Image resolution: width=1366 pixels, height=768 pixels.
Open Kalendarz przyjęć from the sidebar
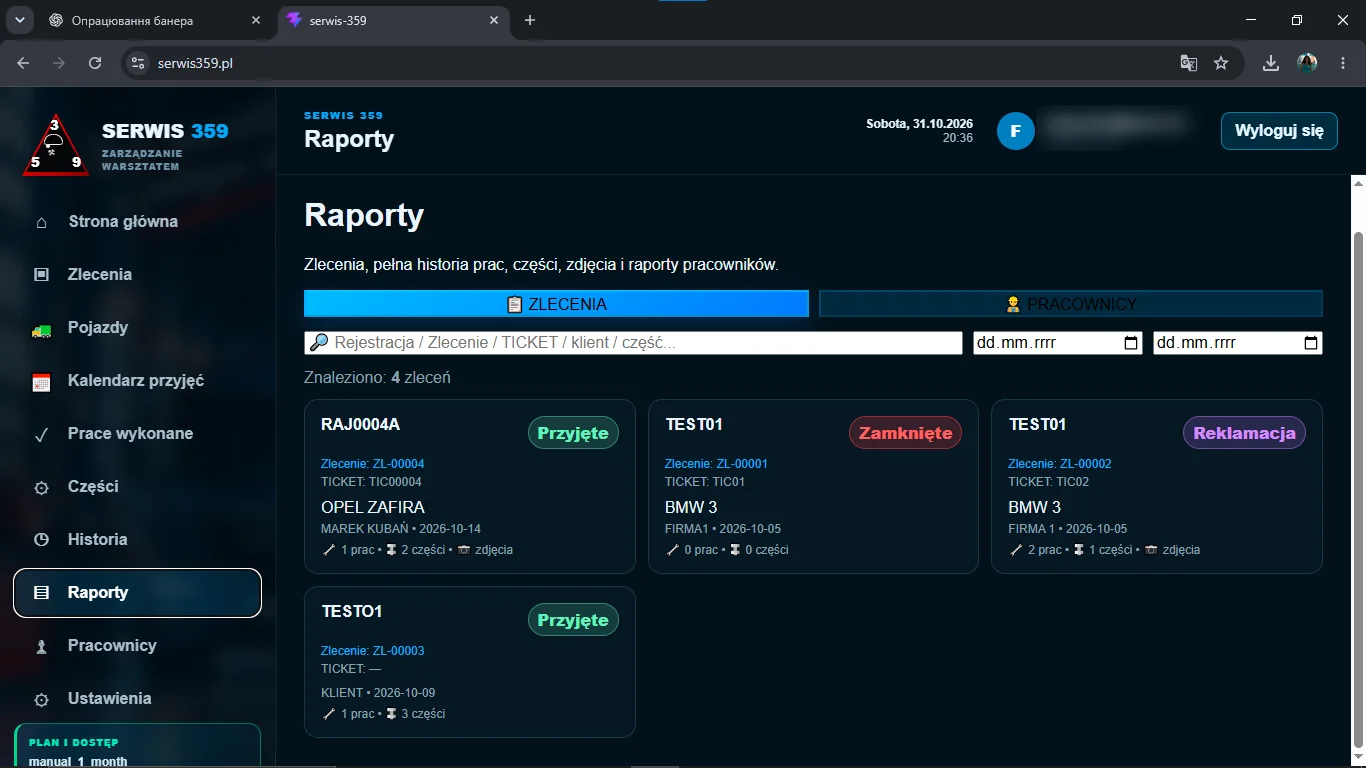pos(137,381)
